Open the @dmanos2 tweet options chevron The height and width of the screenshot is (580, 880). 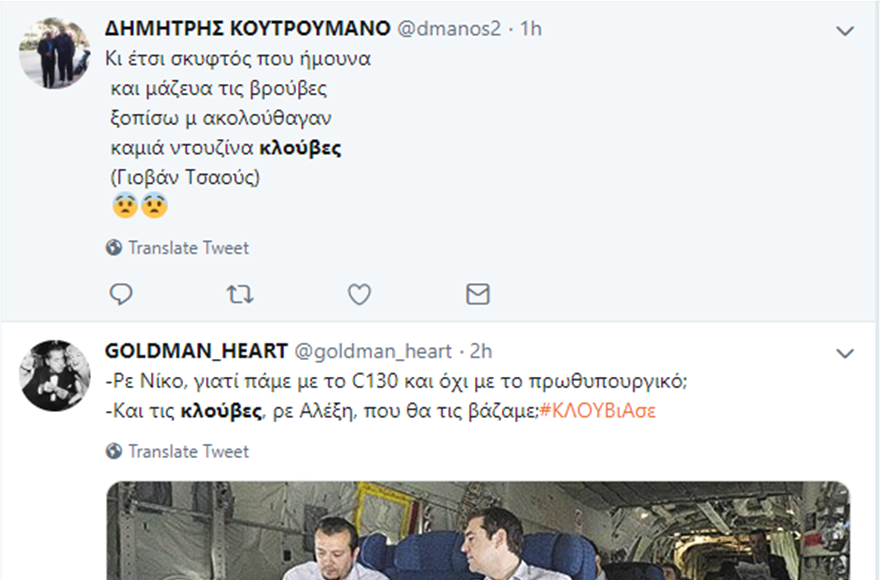[845, 31]
